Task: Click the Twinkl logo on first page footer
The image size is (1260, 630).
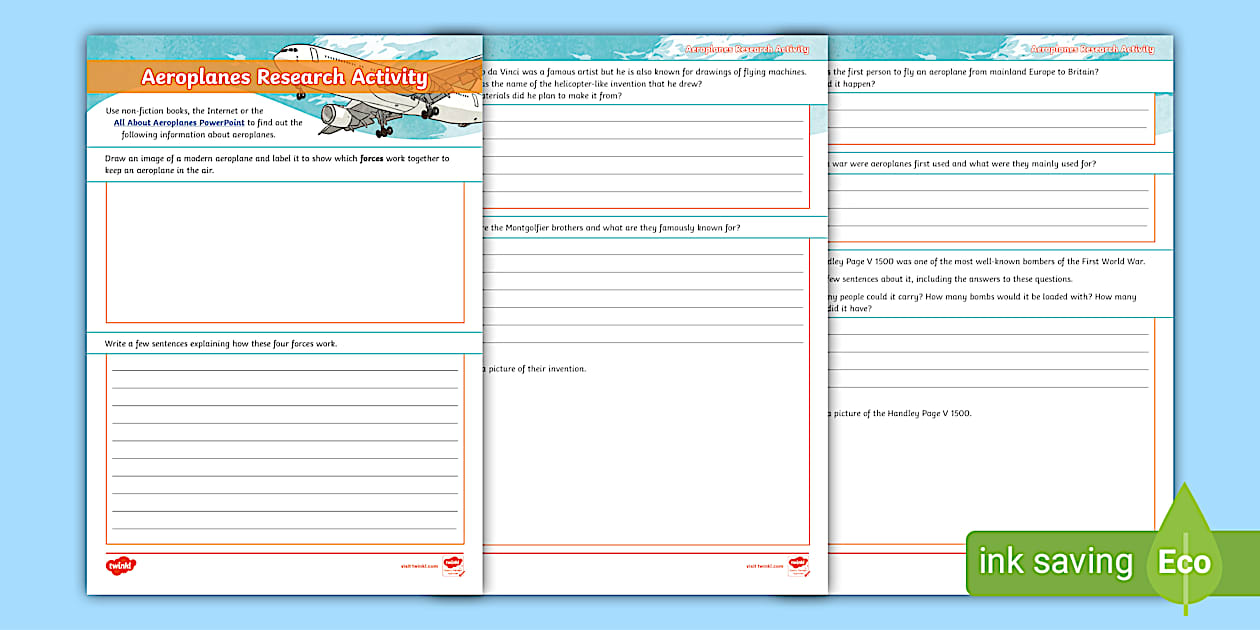Action: [120, 566]
